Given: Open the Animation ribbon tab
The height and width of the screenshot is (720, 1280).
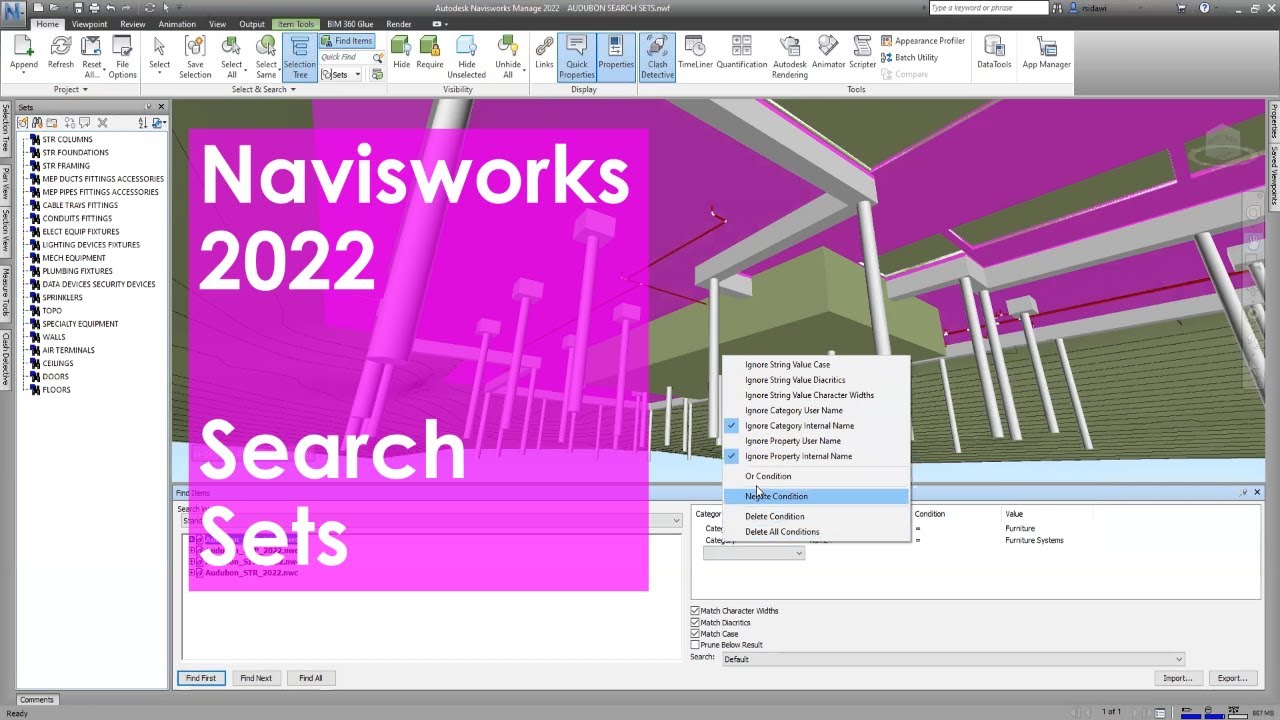Looking at the screenshot, I should tap(177, 24).
